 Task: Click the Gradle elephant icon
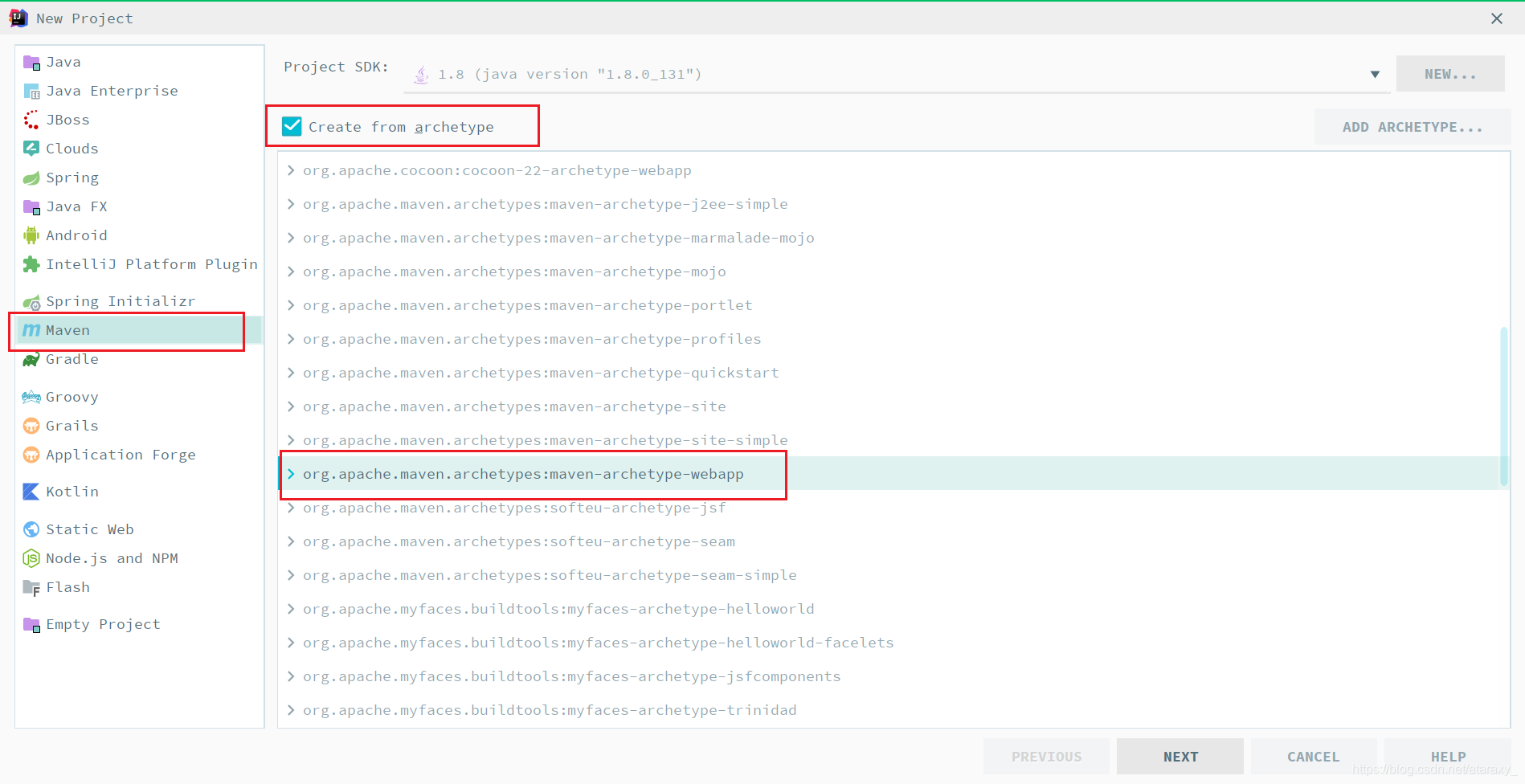(31, 359)
